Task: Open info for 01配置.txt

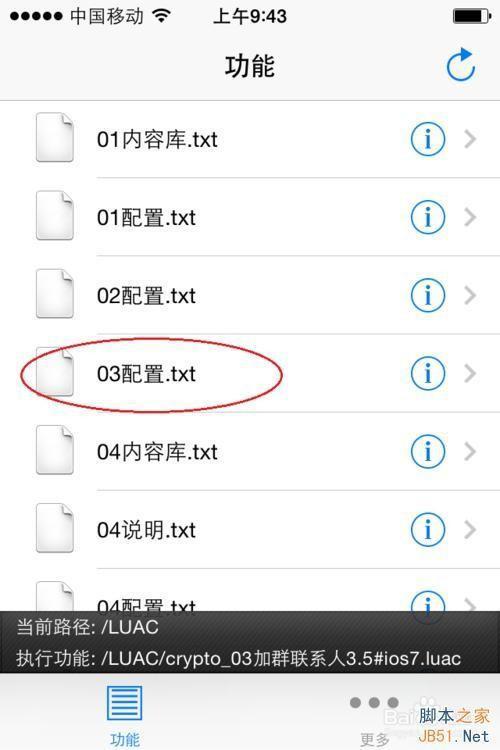Action: [428, 217]
